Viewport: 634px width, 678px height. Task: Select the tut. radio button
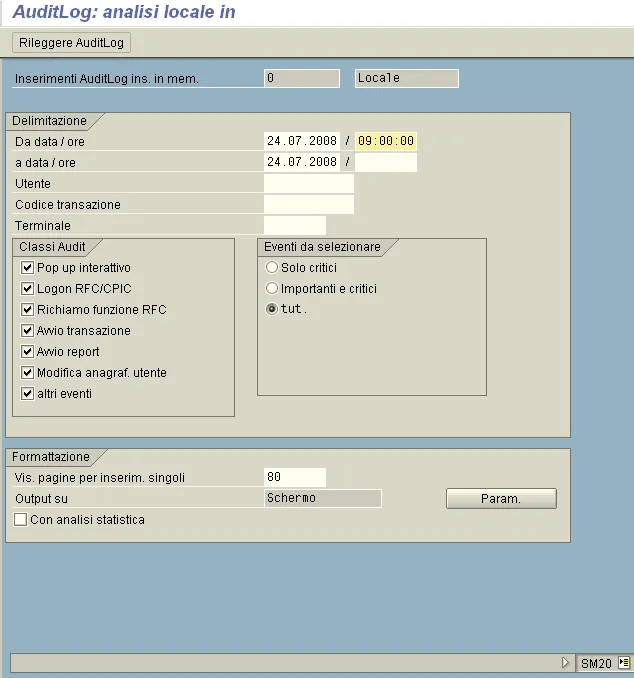point(272,310)
